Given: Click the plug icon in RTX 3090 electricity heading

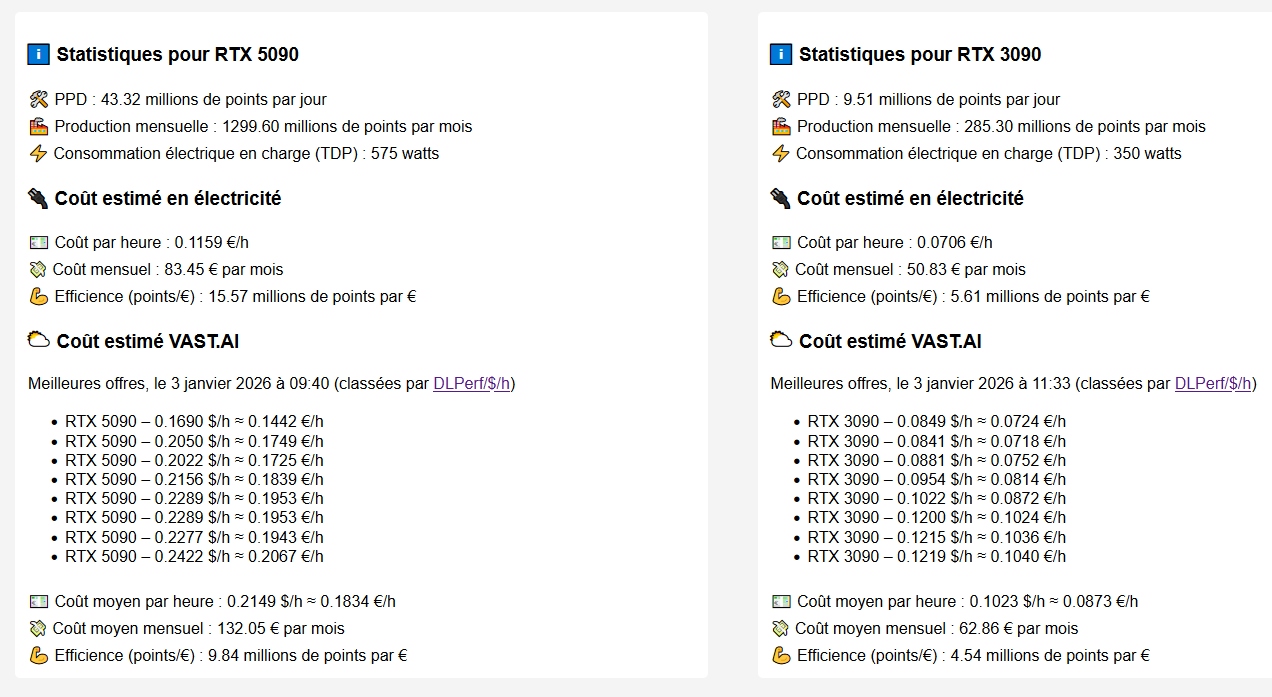Looking at the screenshot, I should [780, 198].
